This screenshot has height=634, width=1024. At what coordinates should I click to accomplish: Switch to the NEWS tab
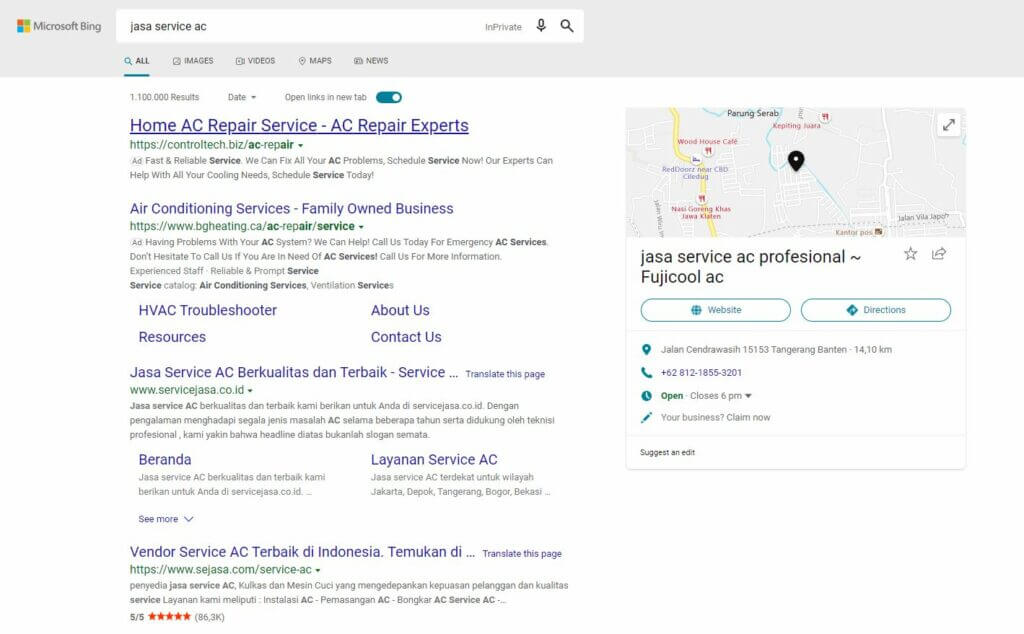(x=371, y=61)
